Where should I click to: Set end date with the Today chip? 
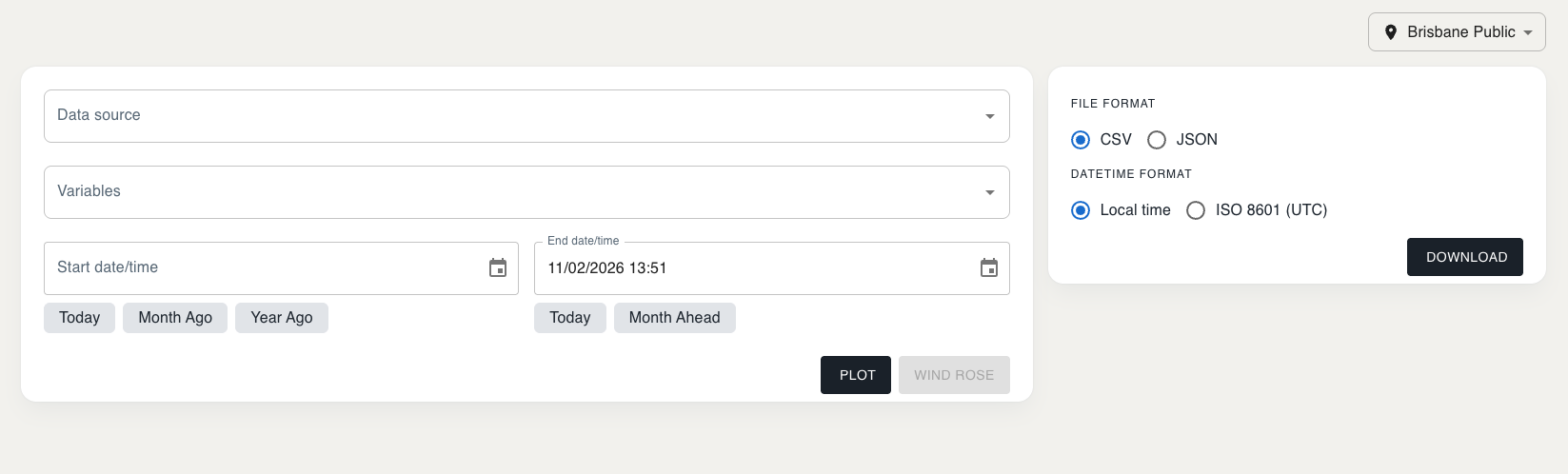[x=569, y=318]
